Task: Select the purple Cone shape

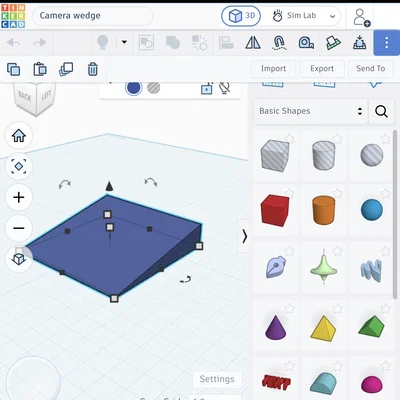Action: (275, 328)
